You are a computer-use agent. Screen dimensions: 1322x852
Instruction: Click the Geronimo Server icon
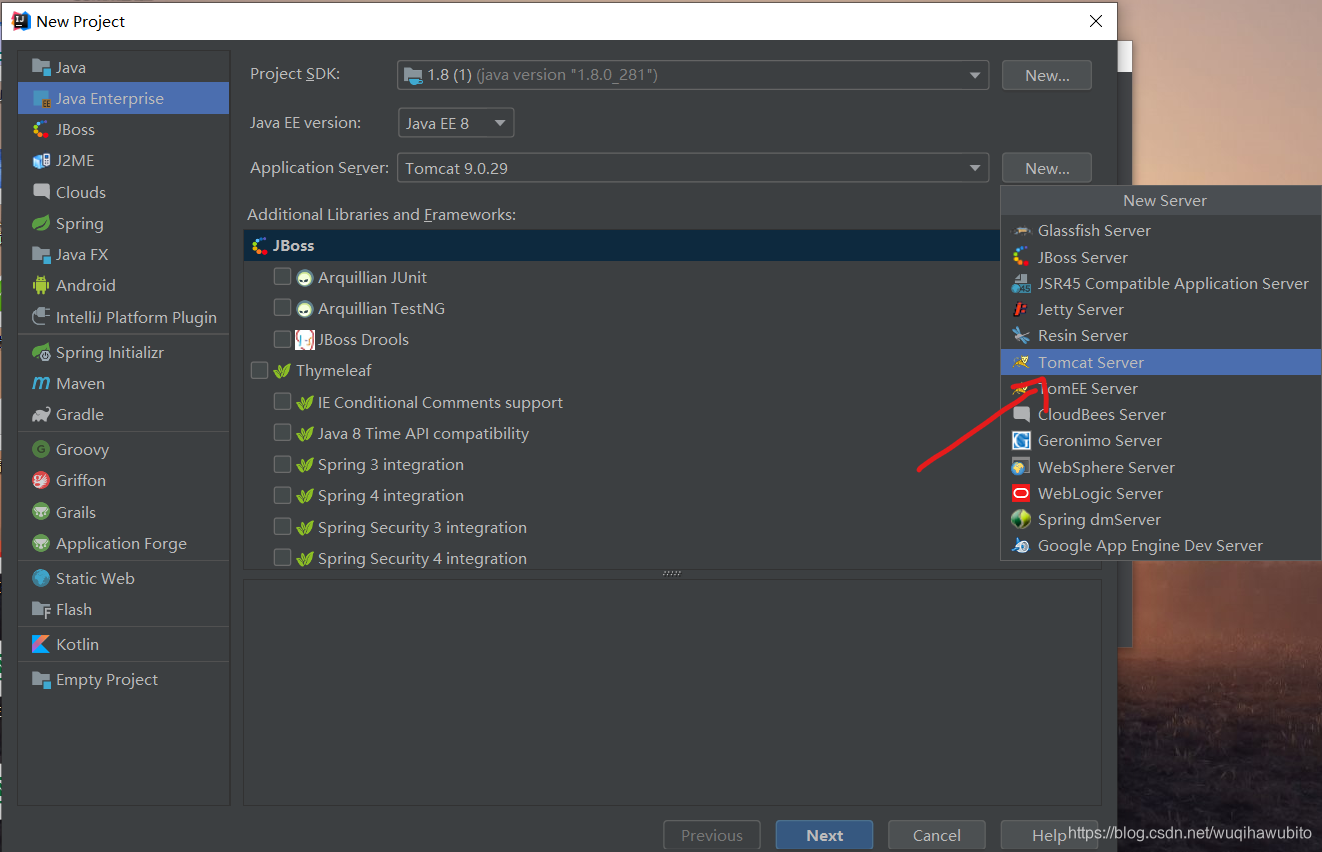click(1021, 440)
